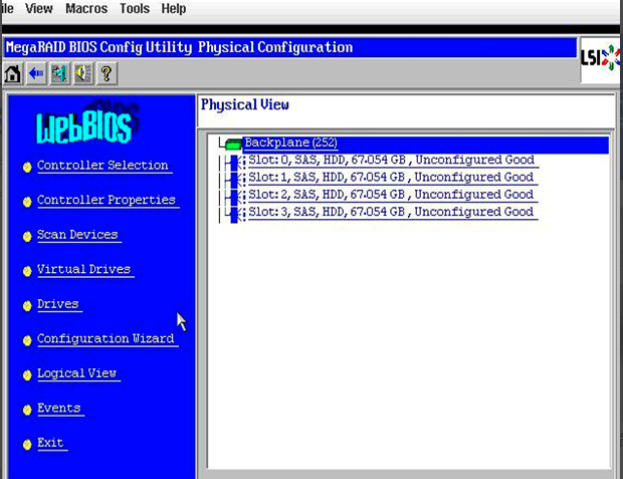This screenshot has height=479, width=623.
Task: Click the blue drive icon for Slot 3
Action: coord(234,214)
